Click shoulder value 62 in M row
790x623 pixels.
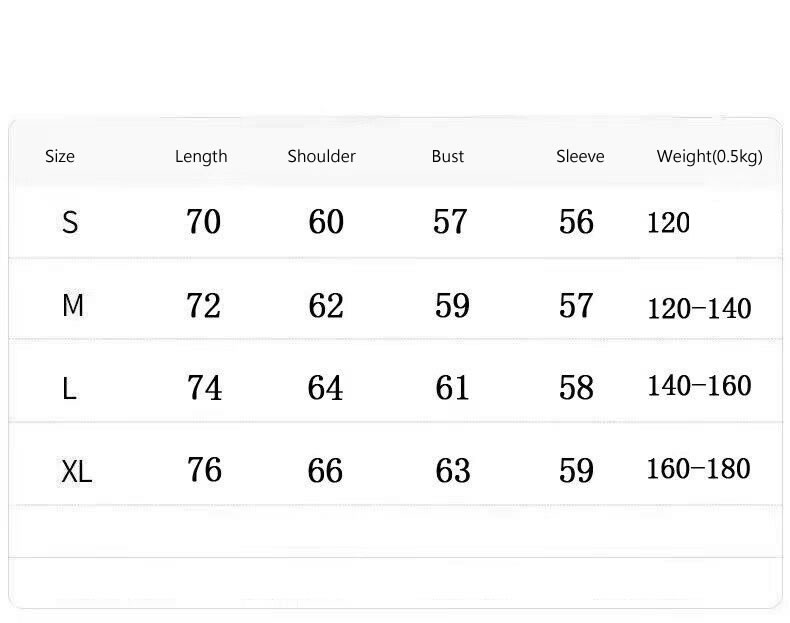326,306
